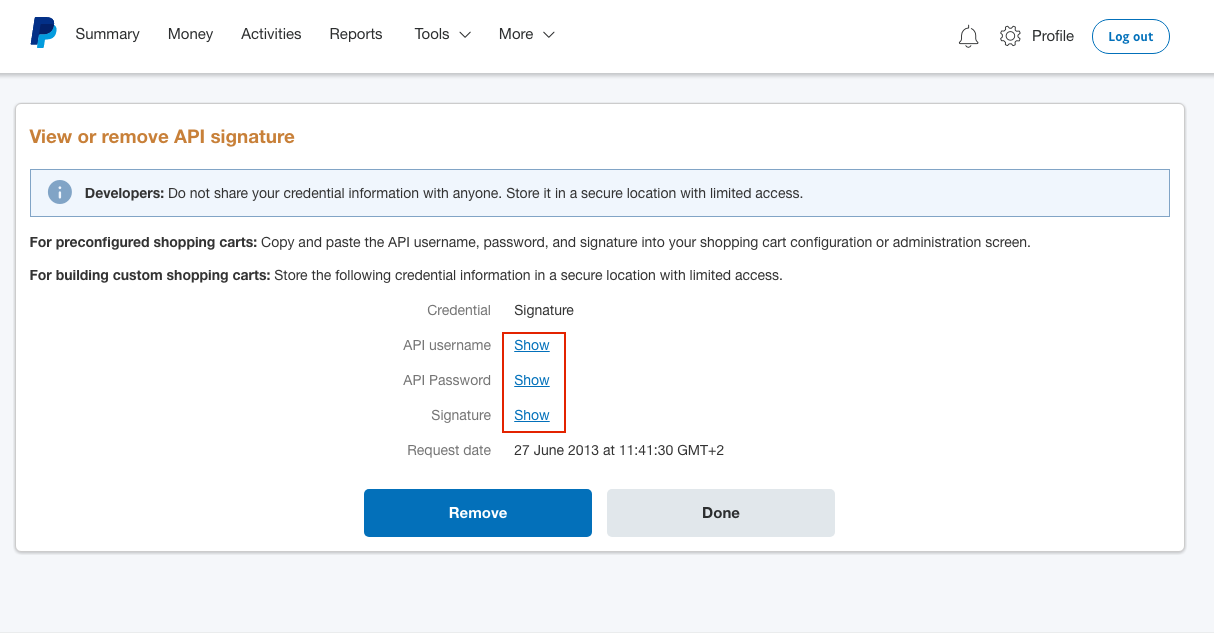Go to the Summary tab

coord(107,34)
